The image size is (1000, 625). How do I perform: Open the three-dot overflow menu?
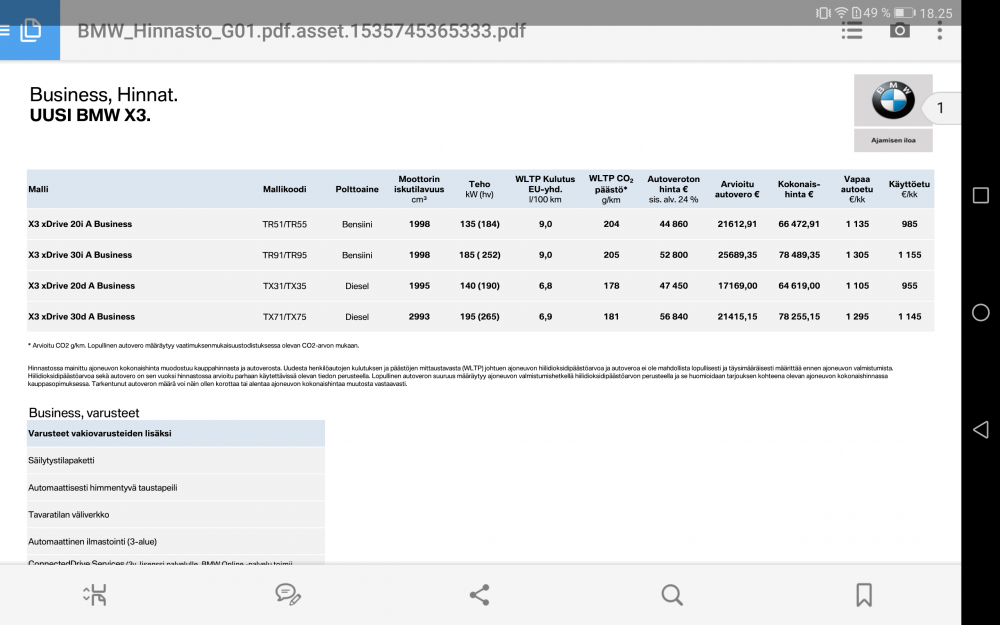tap(939, 30)
